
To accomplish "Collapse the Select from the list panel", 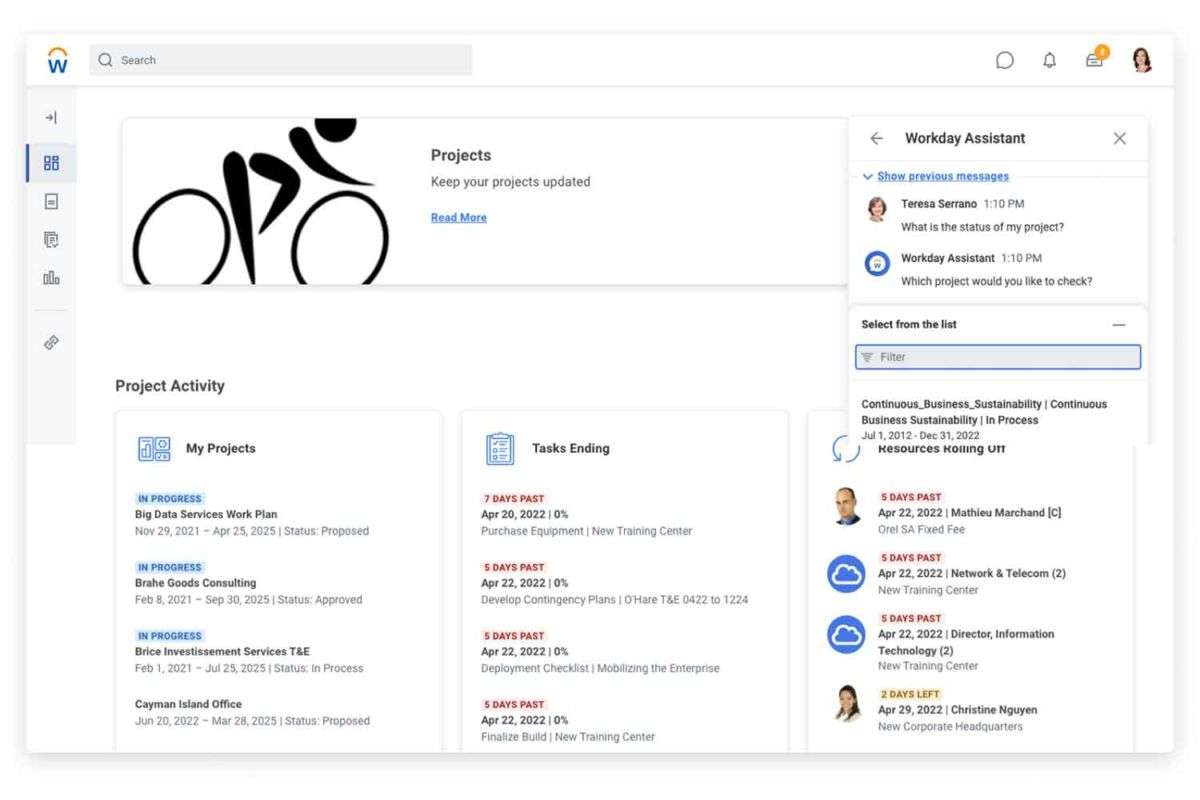I will (x=1119, y=324).
